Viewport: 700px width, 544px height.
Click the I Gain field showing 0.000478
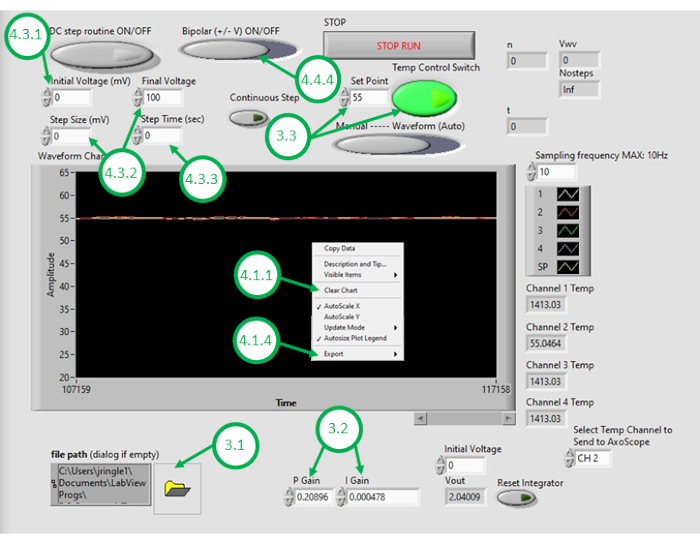click(383, 497)
